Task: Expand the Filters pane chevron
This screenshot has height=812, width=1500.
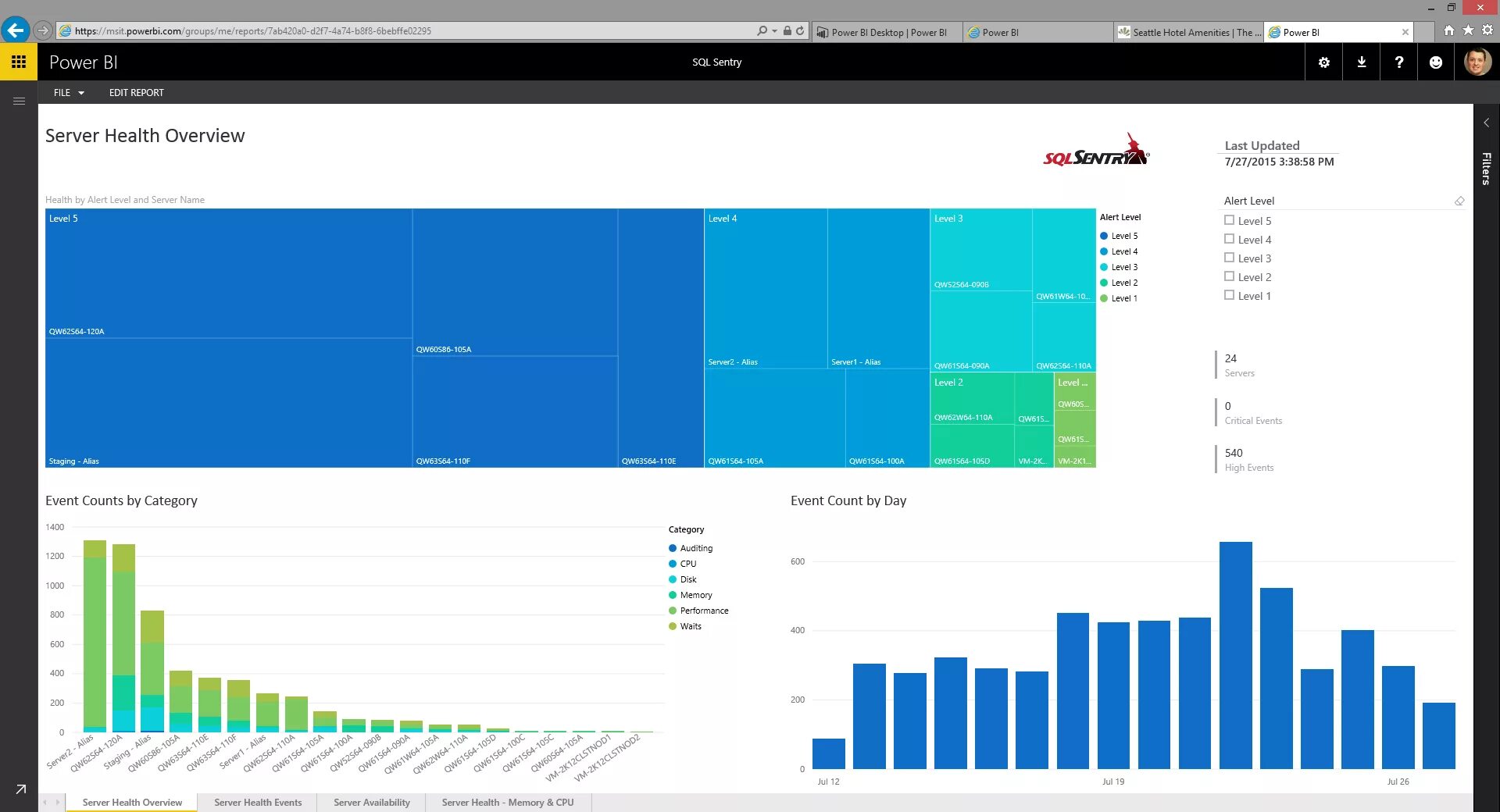Action: tap(1486, 123)
